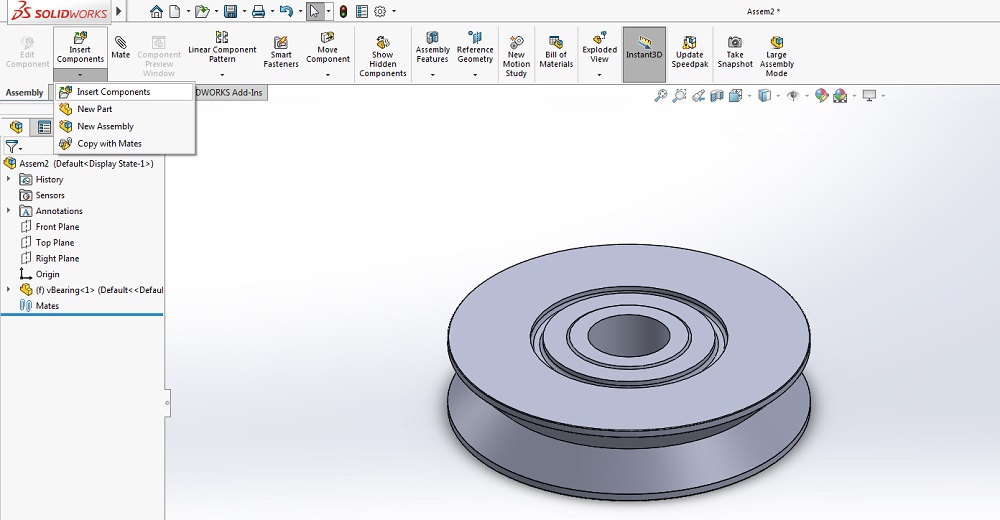Toggle Large Assembly Mode
This screenshot has height=520, width=1000.
coord(776,56)
